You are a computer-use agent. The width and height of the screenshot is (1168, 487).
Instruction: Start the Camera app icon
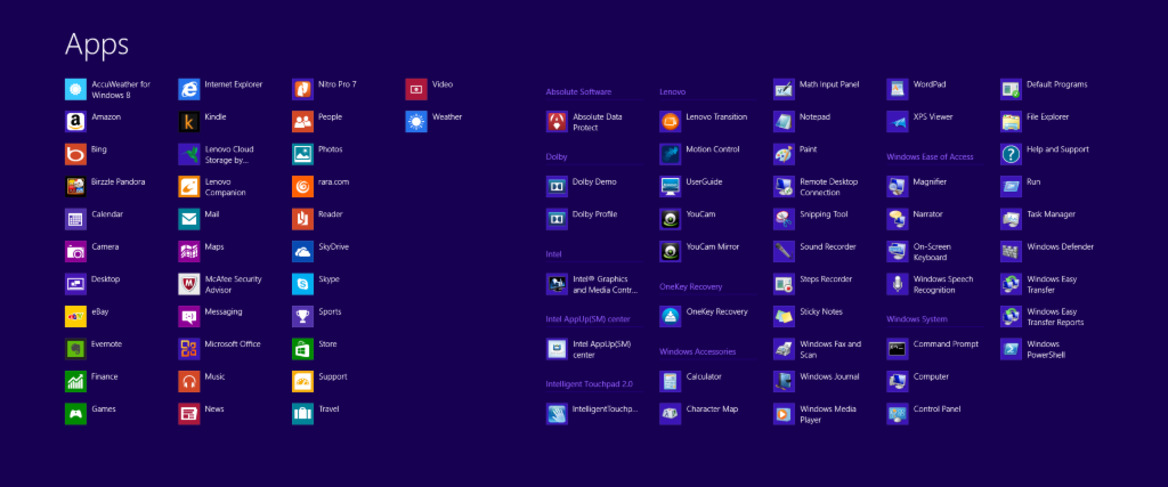tap(75, 252)
